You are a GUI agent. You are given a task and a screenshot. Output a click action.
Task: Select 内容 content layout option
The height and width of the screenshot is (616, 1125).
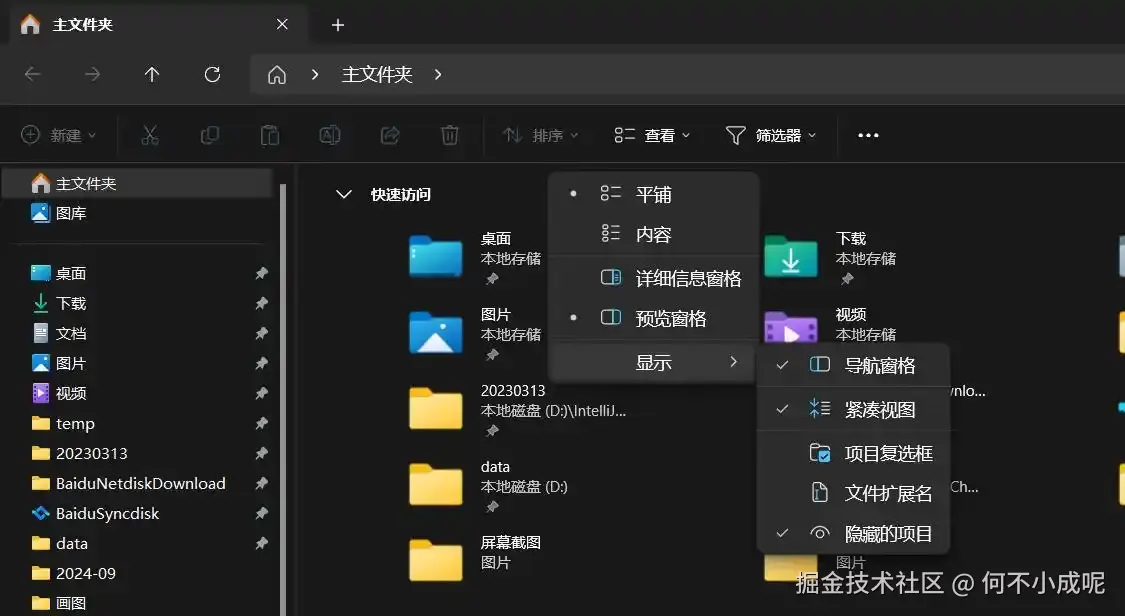654,234
